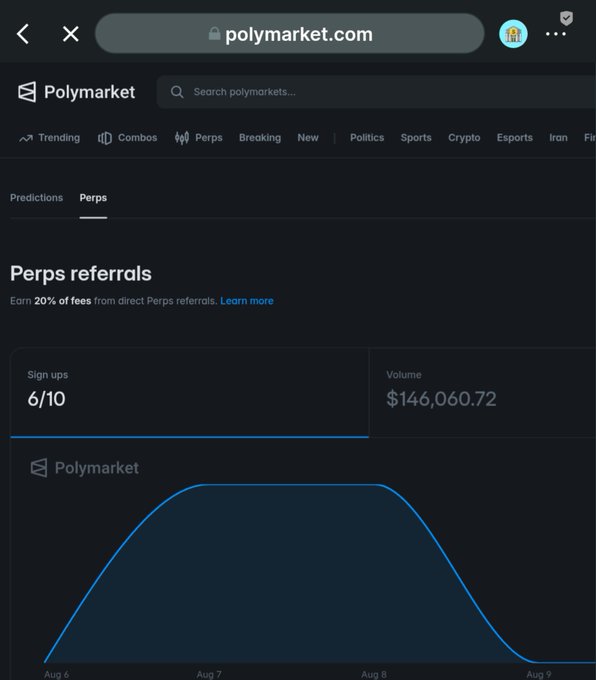Click the magnifier search icon
596x680 pixels.
click(x=177, y=92)
